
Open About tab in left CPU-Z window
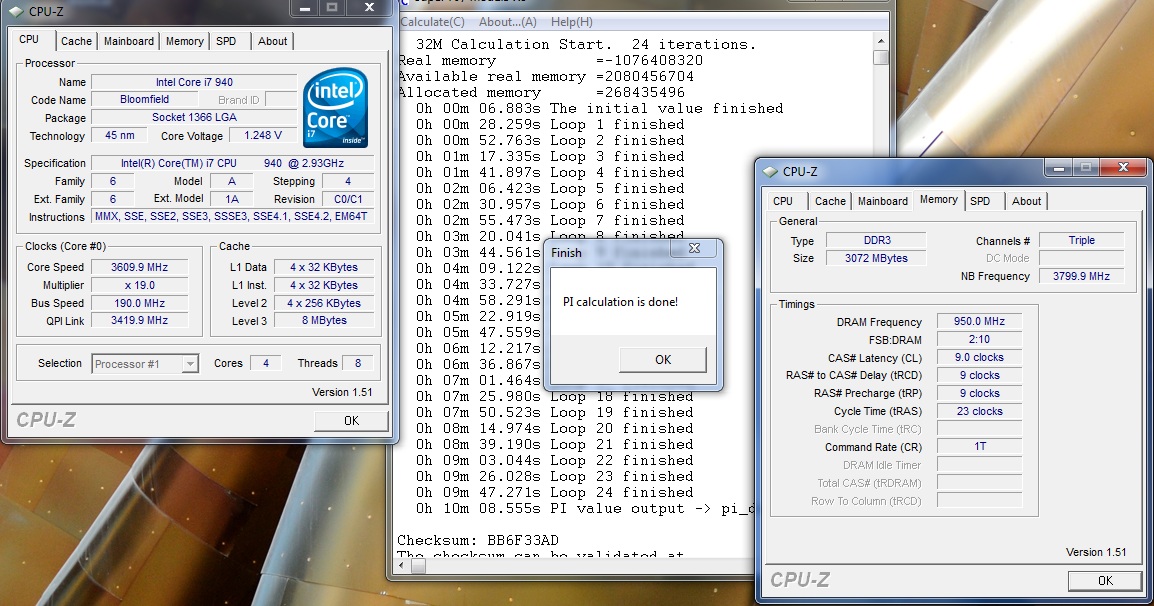click(x=272, y=41)
